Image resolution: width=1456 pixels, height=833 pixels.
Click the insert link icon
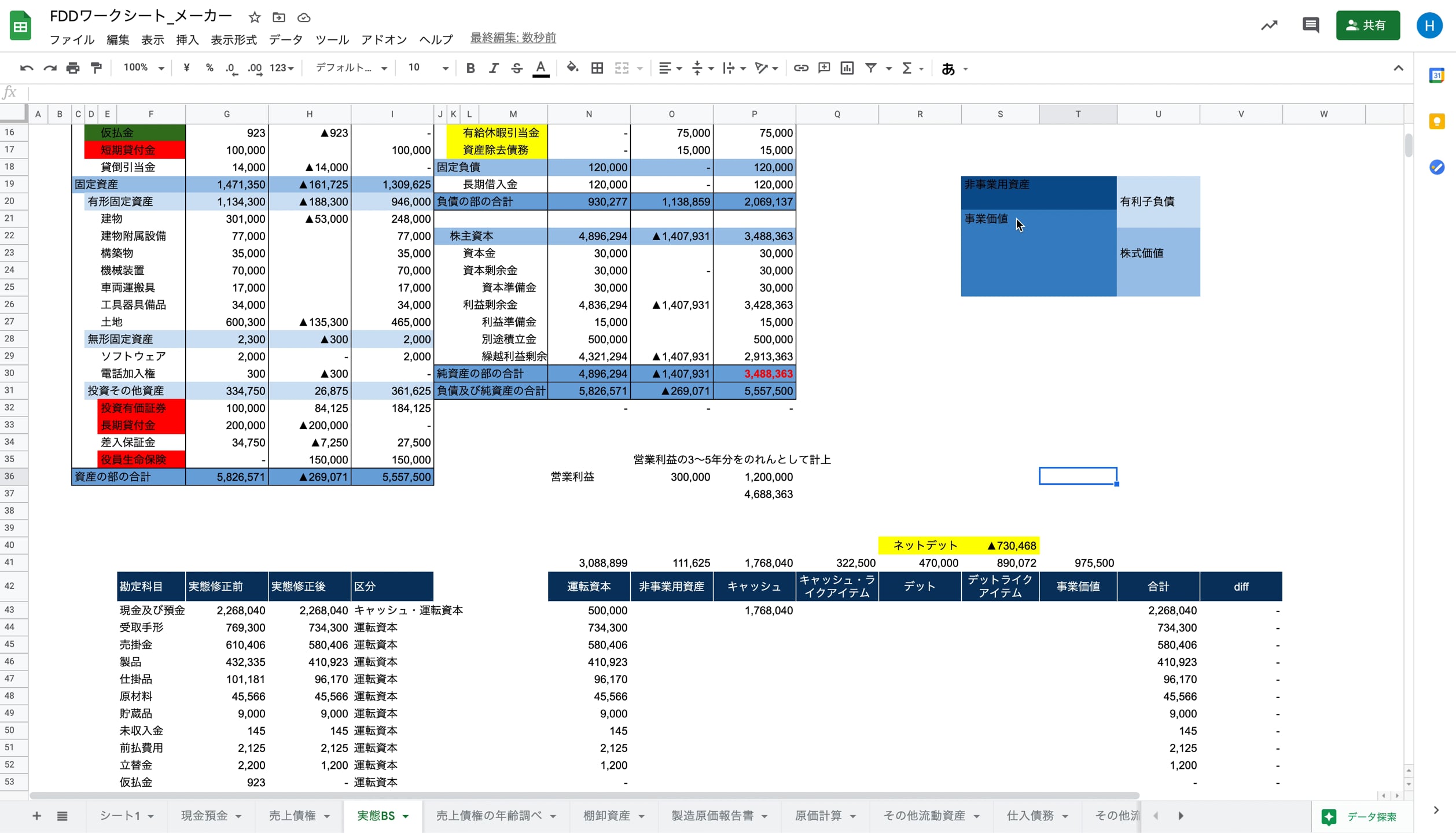[x=801, y=68]
